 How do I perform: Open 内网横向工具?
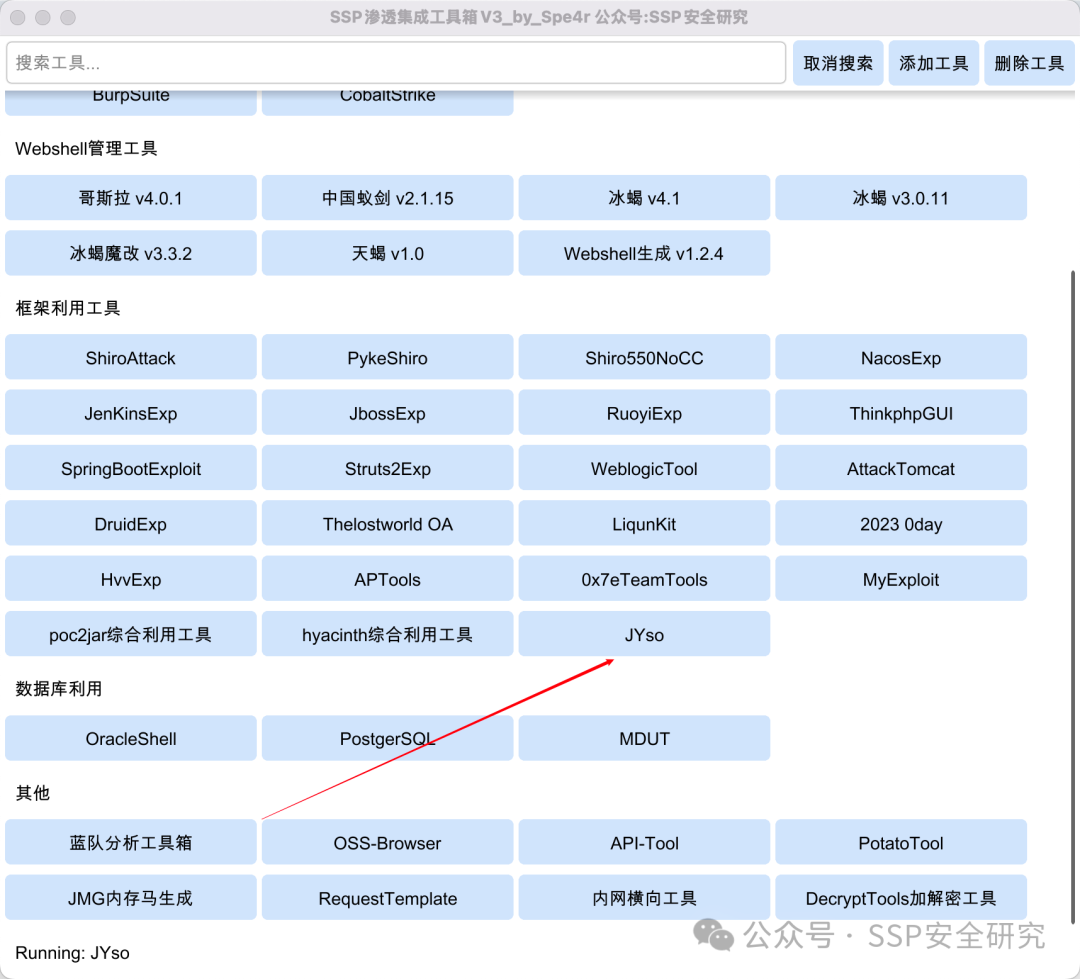click(644, 898)
